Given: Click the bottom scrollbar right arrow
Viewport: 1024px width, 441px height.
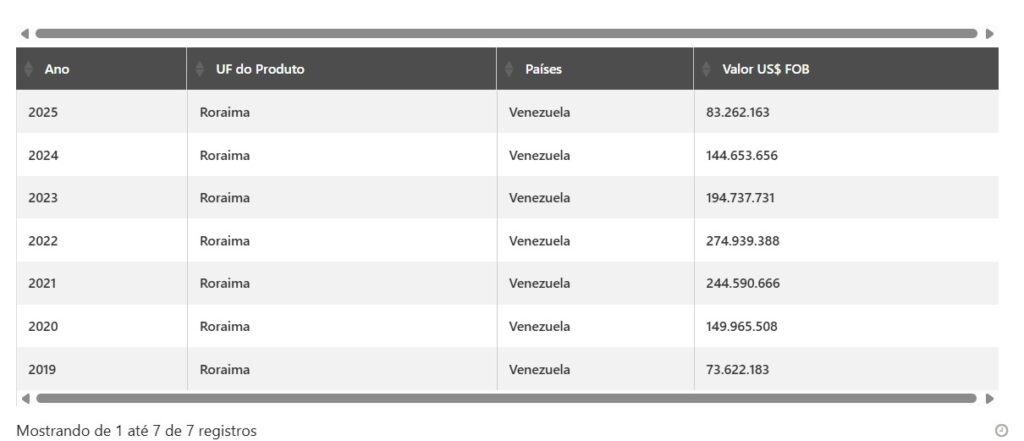Looking at the screenshot, I should pyautogui.click(x=989, y=398).
